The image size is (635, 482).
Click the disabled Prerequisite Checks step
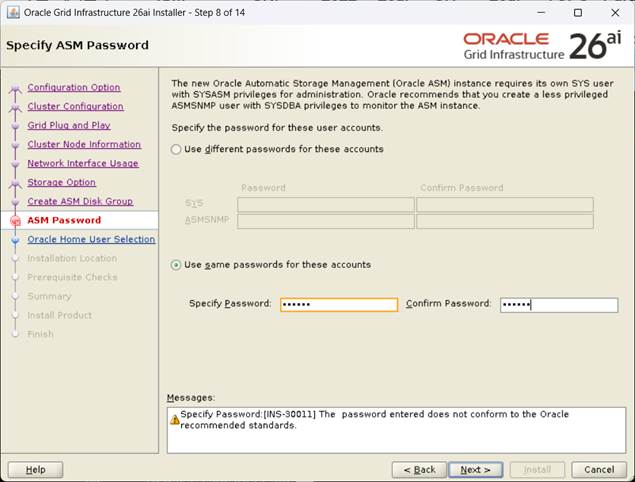(x=72, y=277)
